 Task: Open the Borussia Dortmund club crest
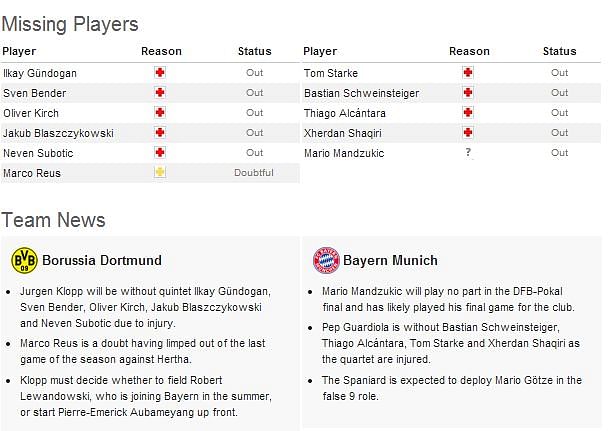coord(24,260)
